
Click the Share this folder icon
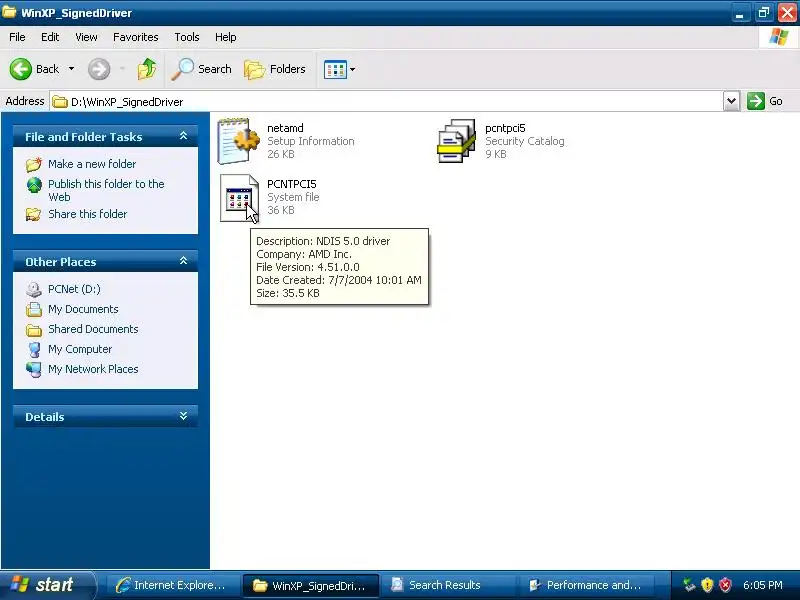click(x=34, y=214)
